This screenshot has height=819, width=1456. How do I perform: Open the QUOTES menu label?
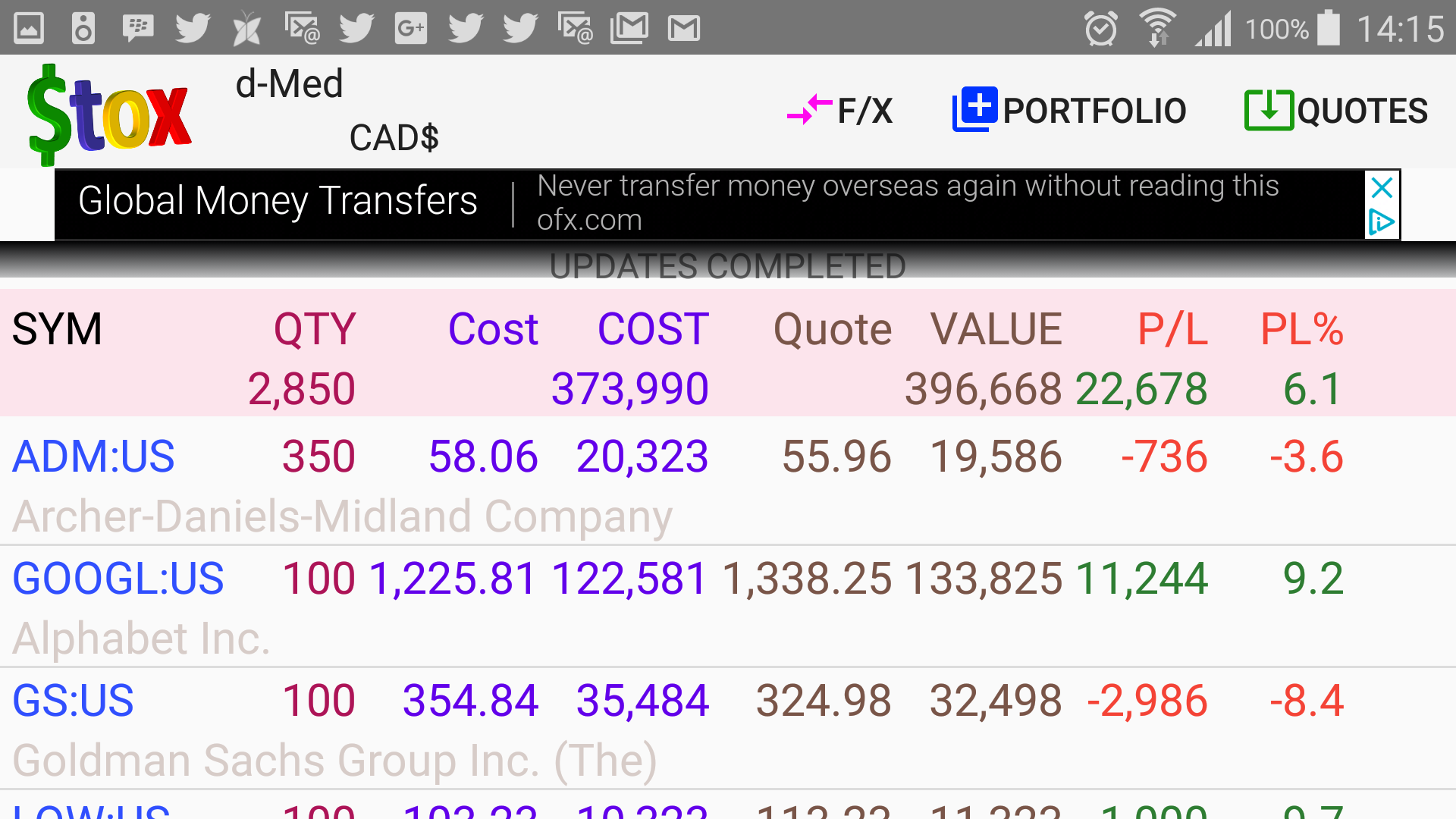coord(1363,111)
